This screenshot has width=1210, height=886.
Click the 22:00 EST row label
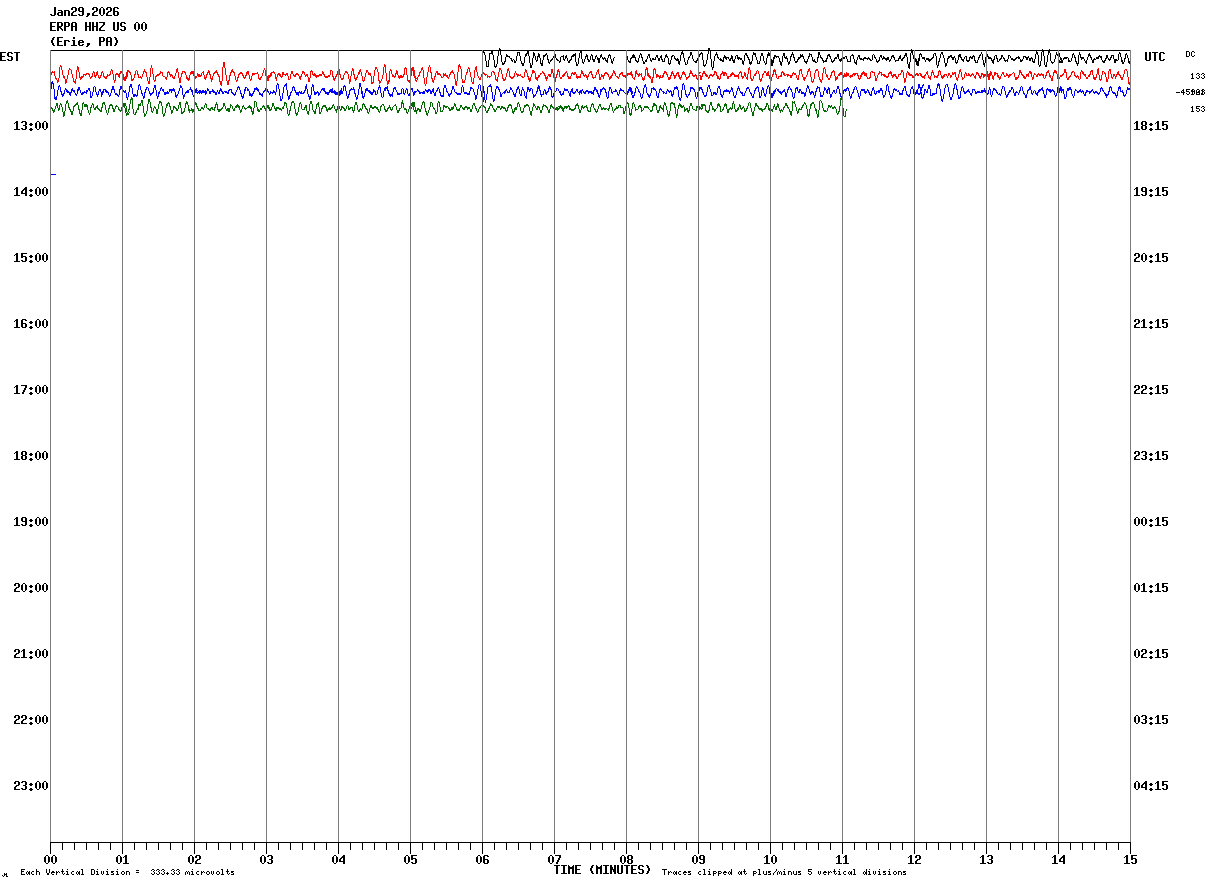pos(31,719)
